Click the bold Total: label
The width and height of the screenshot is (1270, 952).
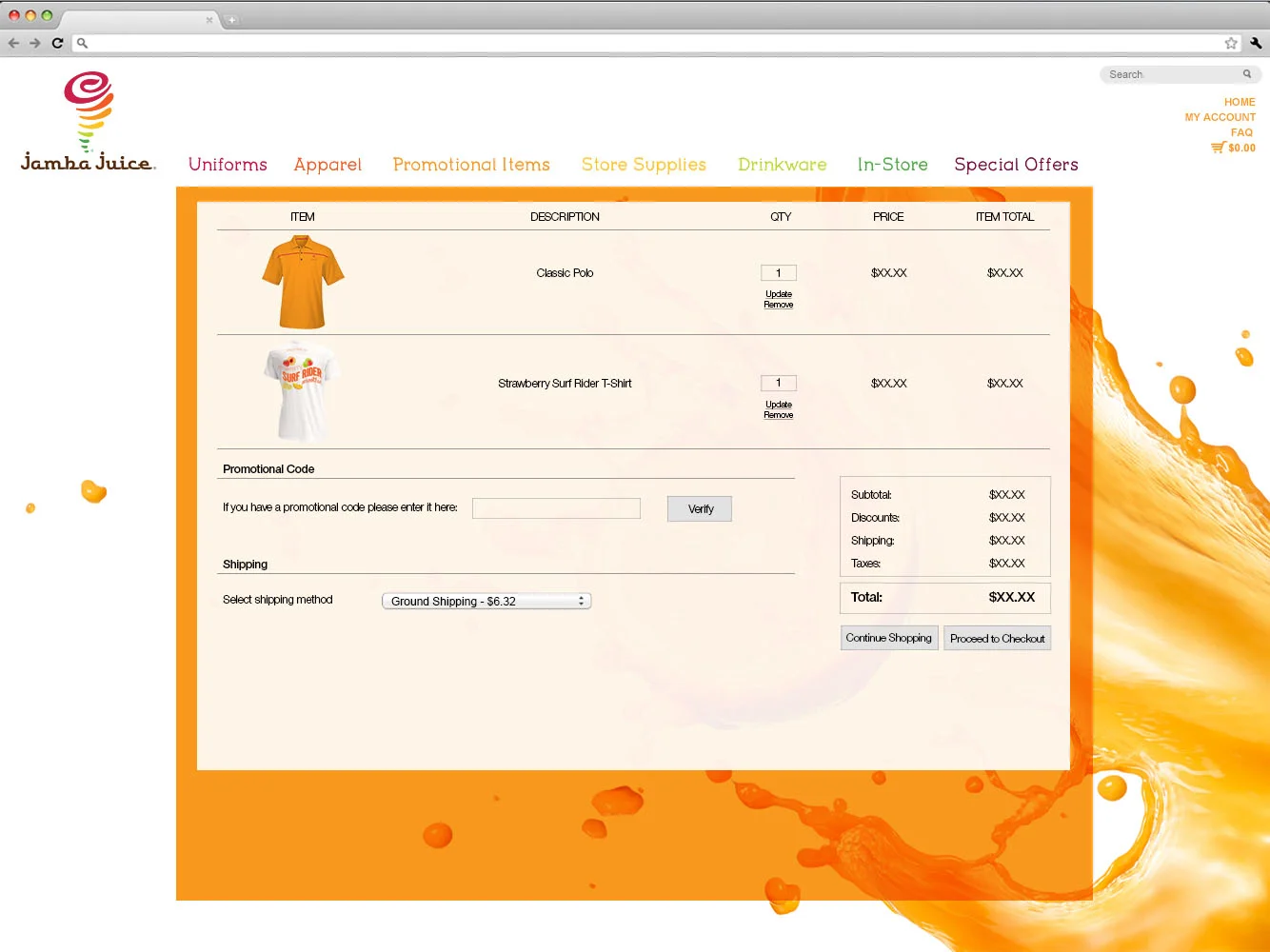click(x=866, y=597)
